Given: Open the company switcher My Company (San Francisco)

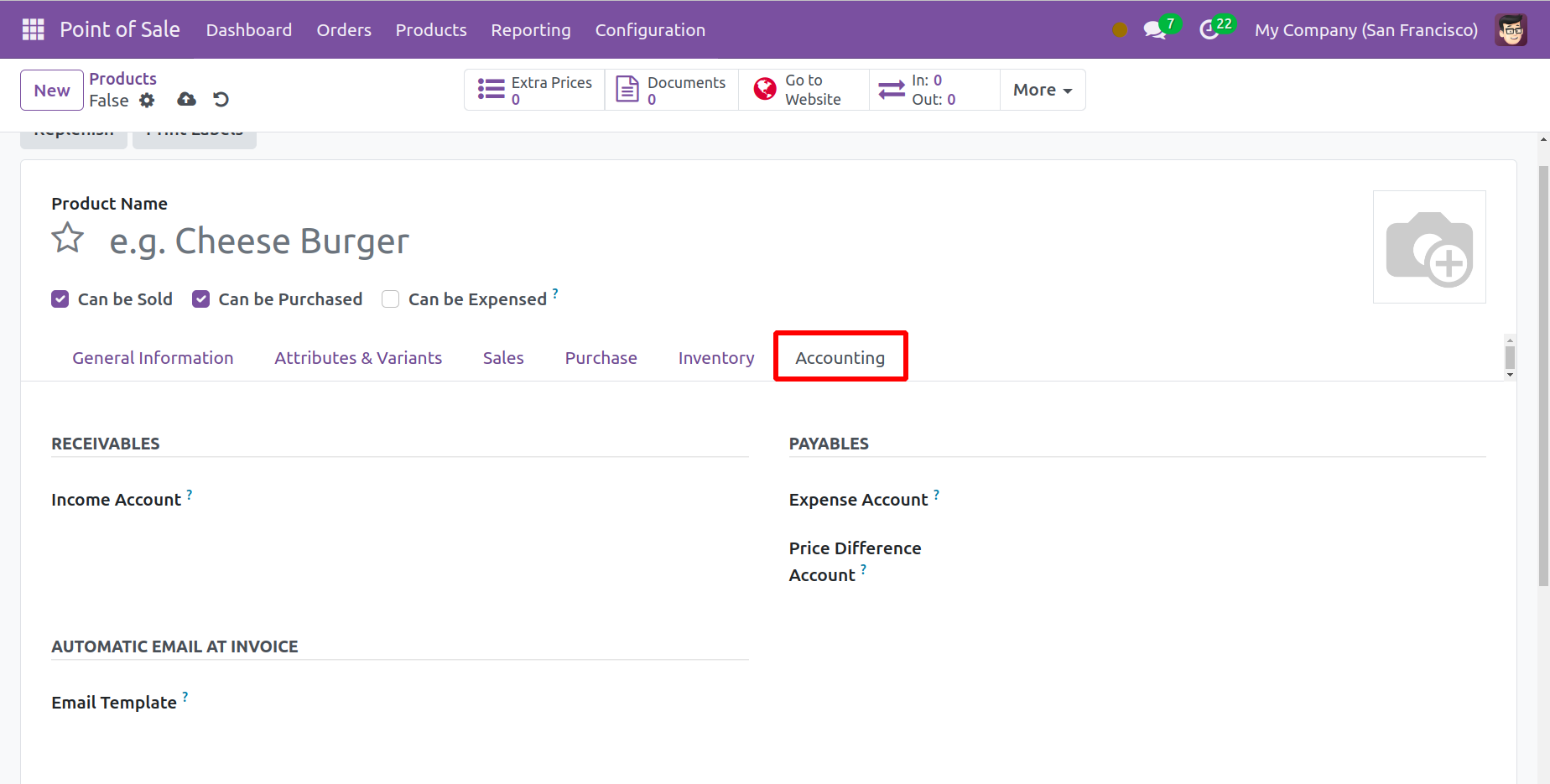Looking at the screenshot, I should 1365,30.
